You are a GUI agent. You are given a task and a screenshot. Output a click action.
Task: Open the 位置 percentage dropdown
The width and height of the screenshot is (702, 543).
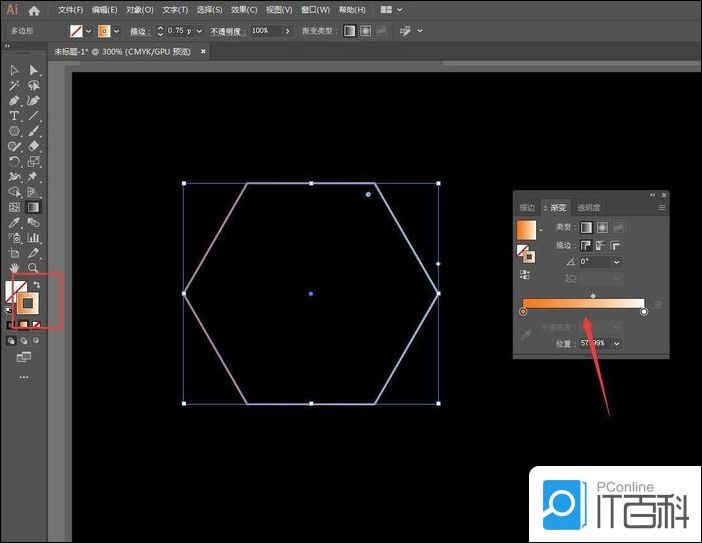(616, 343)
